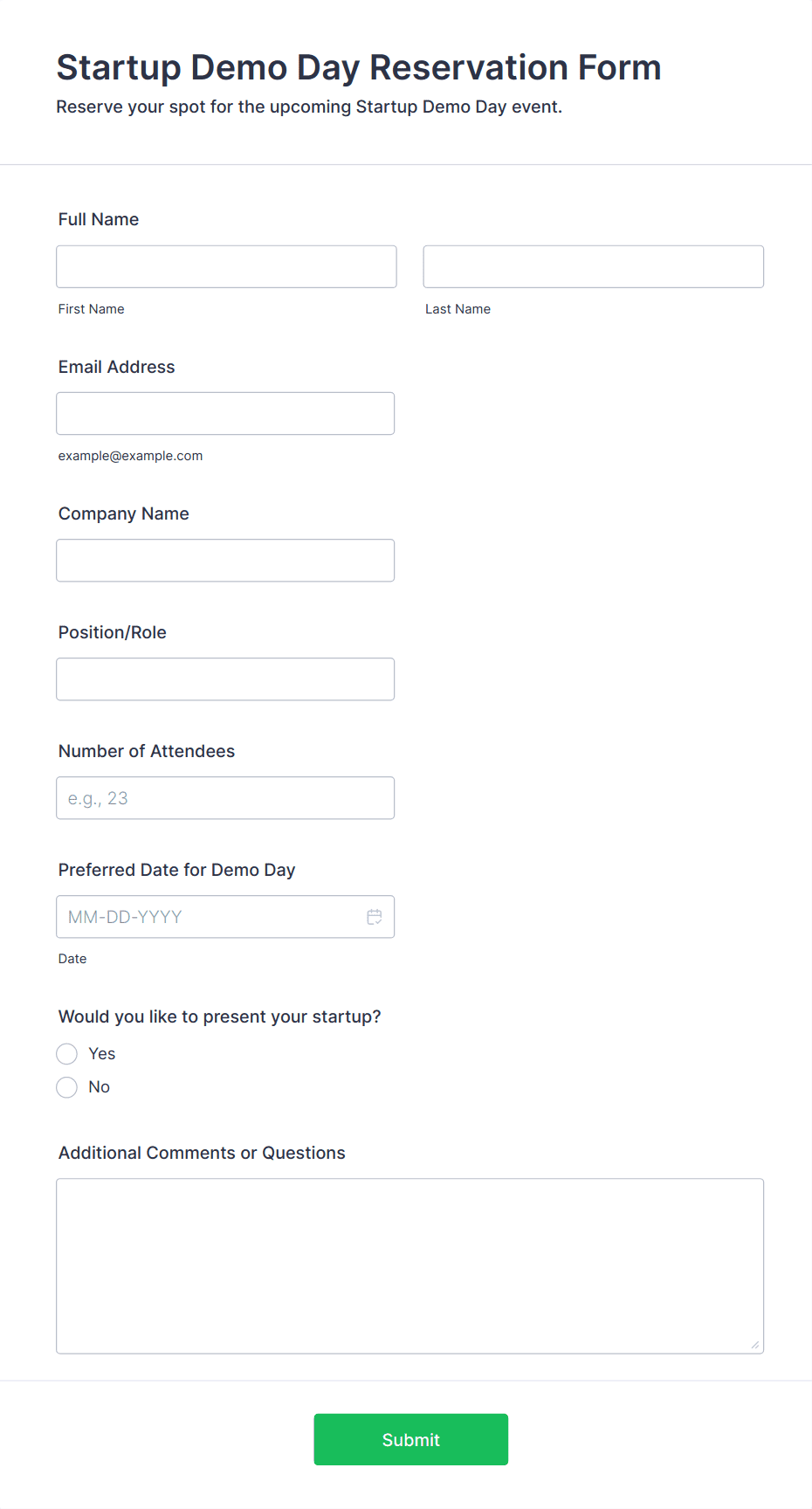Image resolution: width=812 pixels, height=1509 pixels.
Task: Open the calendar date picker icon
Action: [375, 917]
